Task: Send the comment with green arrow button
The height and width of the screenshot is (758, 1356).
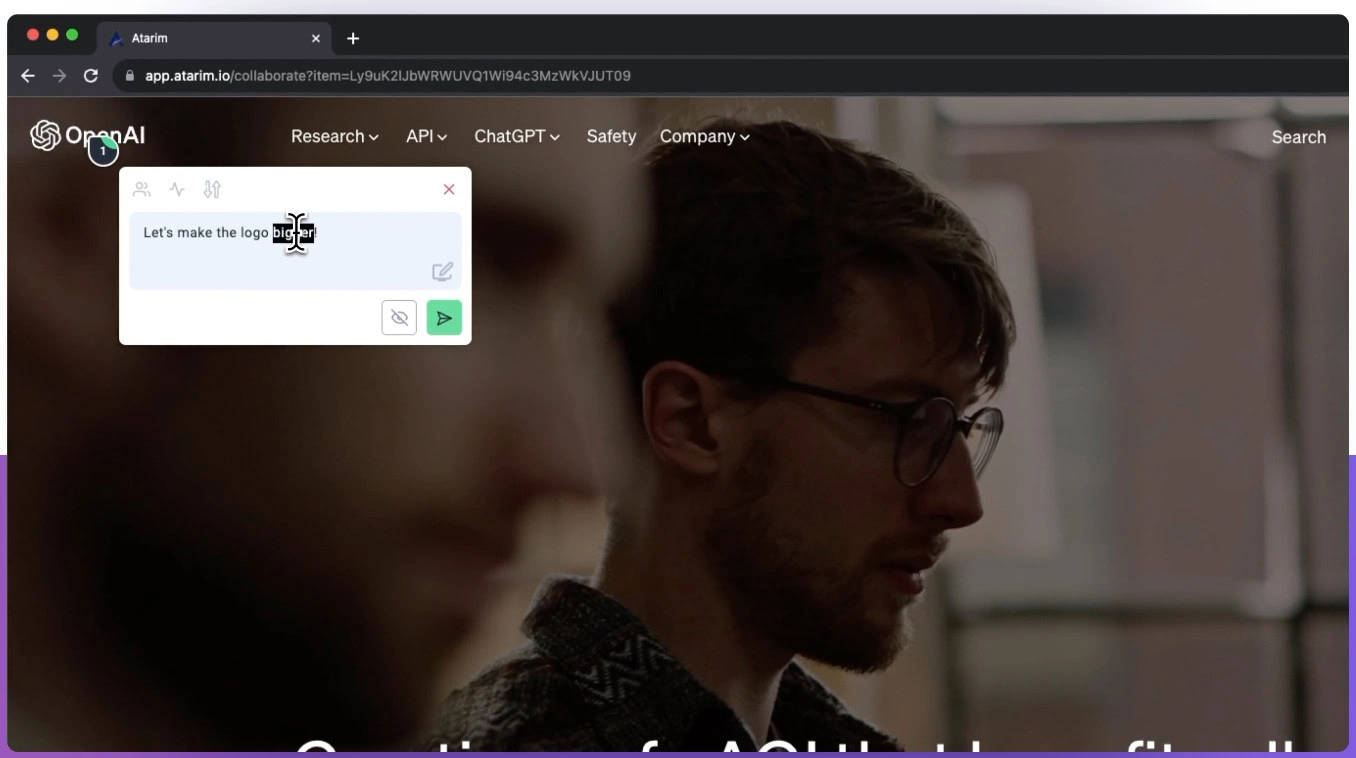Action: (x=444, y=318)
